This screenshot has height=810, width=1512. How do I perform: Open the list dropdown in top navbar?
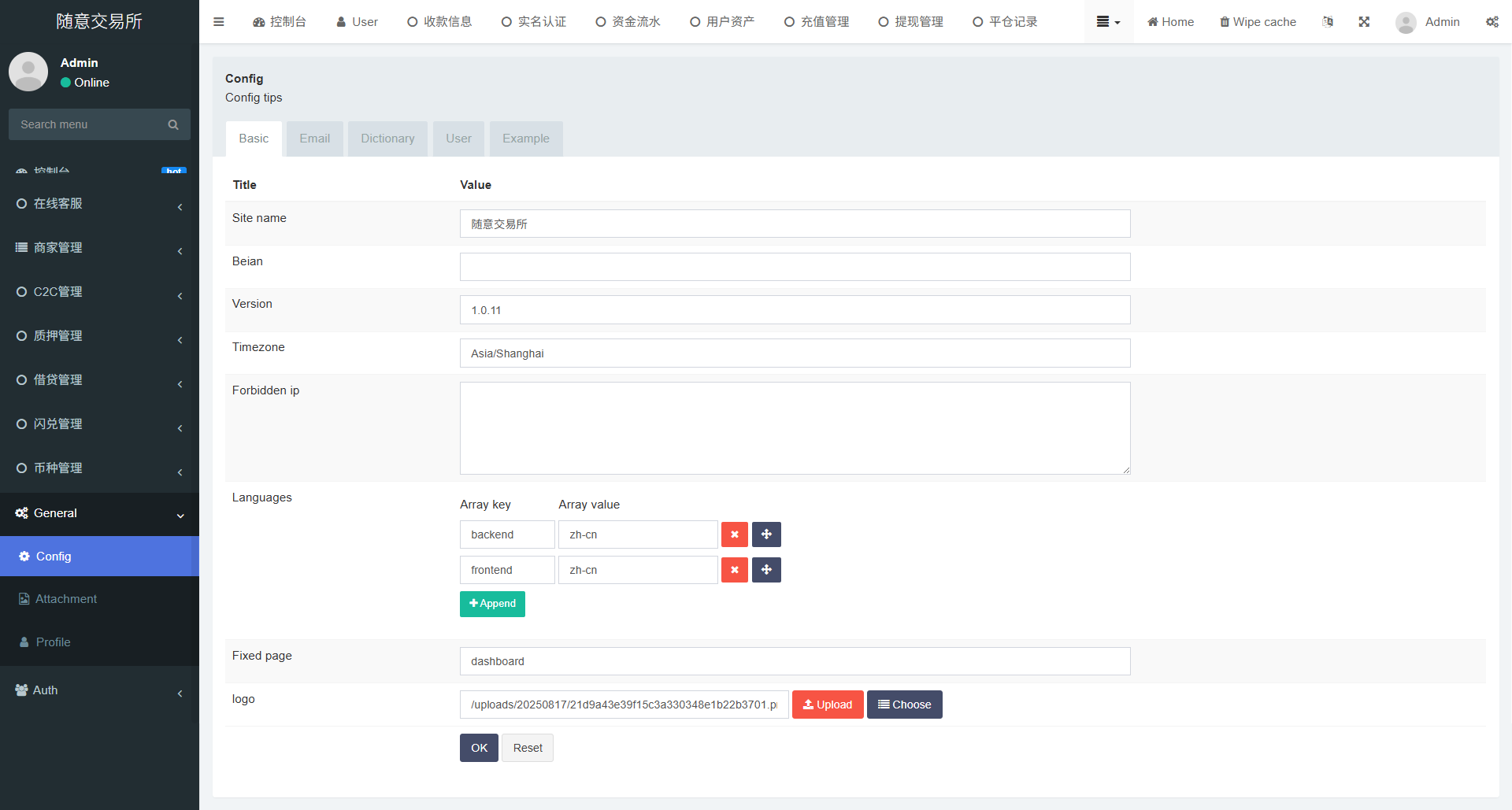click(x=1108, y=22)
